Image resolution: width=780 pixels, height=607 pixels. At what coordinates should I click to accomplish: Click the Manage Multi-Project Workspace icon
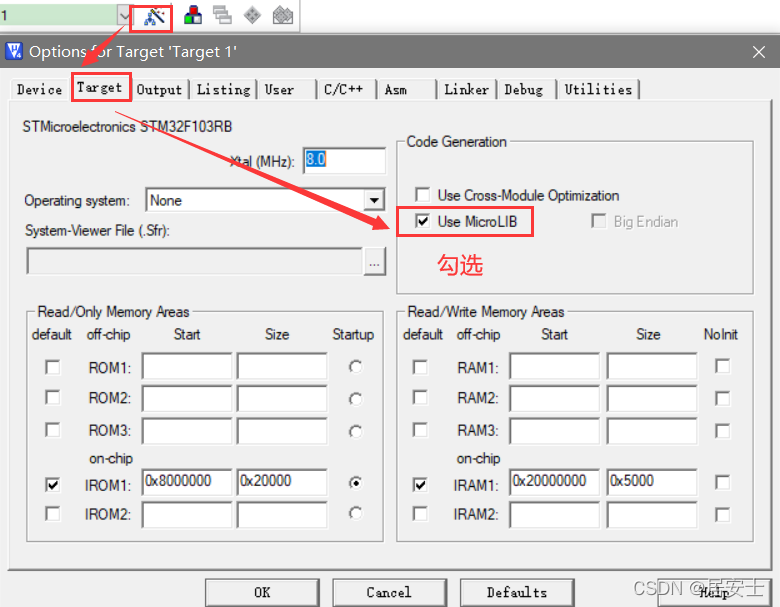pyautogui.click(x=222, y=15)
